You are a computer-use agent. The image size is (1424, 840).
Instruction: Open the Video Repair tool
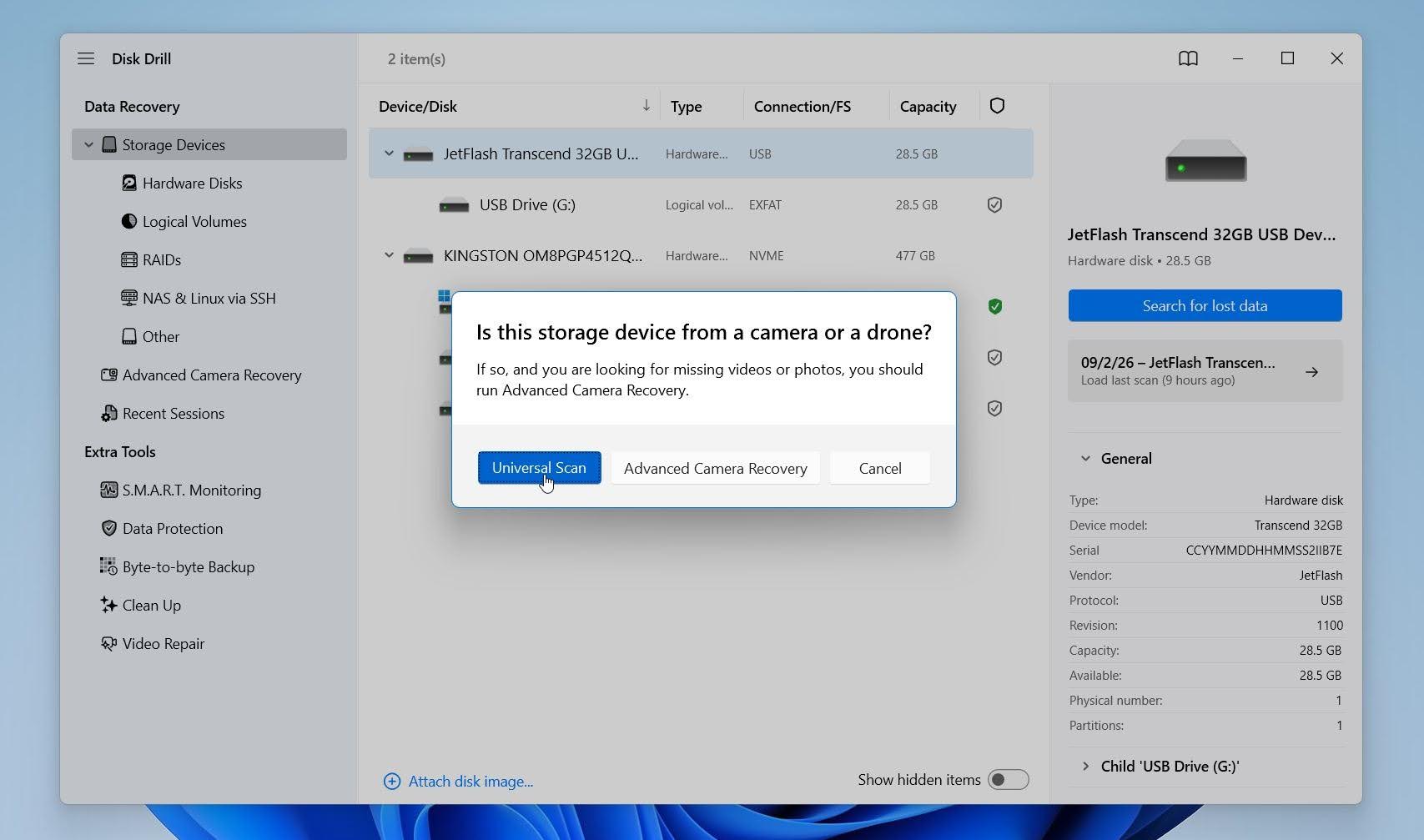click(x=164, y=643)
